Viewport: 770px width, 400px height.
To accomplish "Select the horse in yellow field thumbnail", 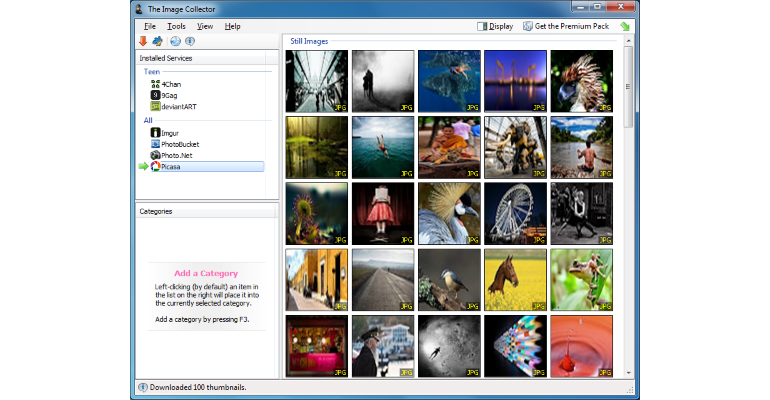I will click(515, 279).
